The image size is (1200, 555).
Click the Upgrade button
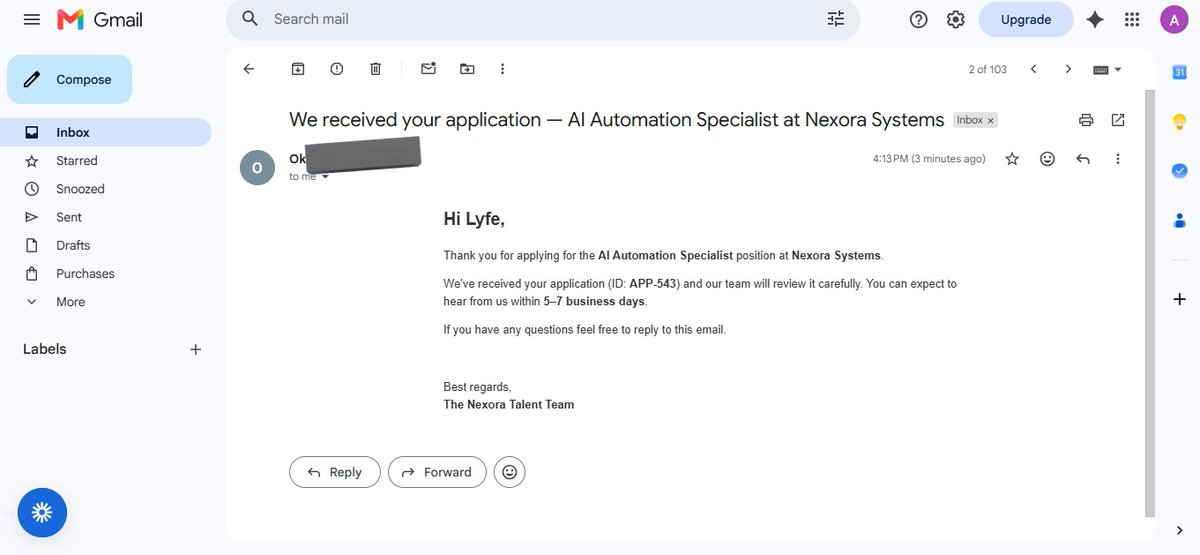[x=1026, y=19]
